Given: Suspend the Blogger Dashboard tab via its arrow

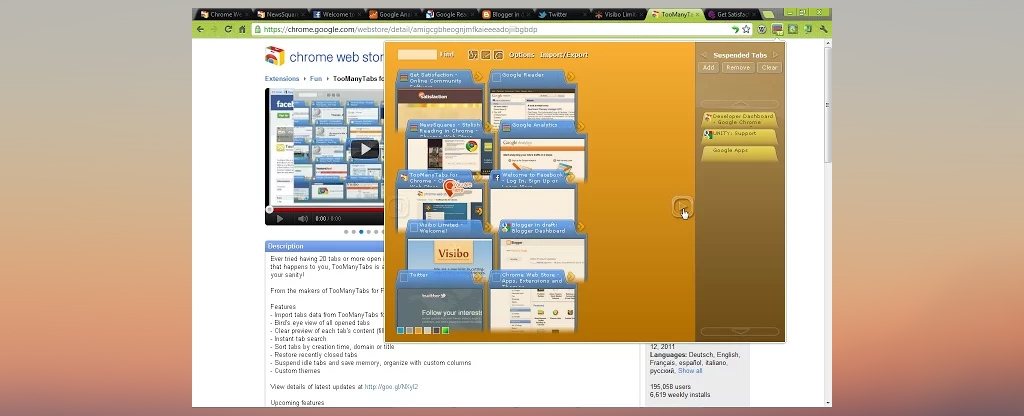Looking at the screenshot, I should [x=580, y=227].
